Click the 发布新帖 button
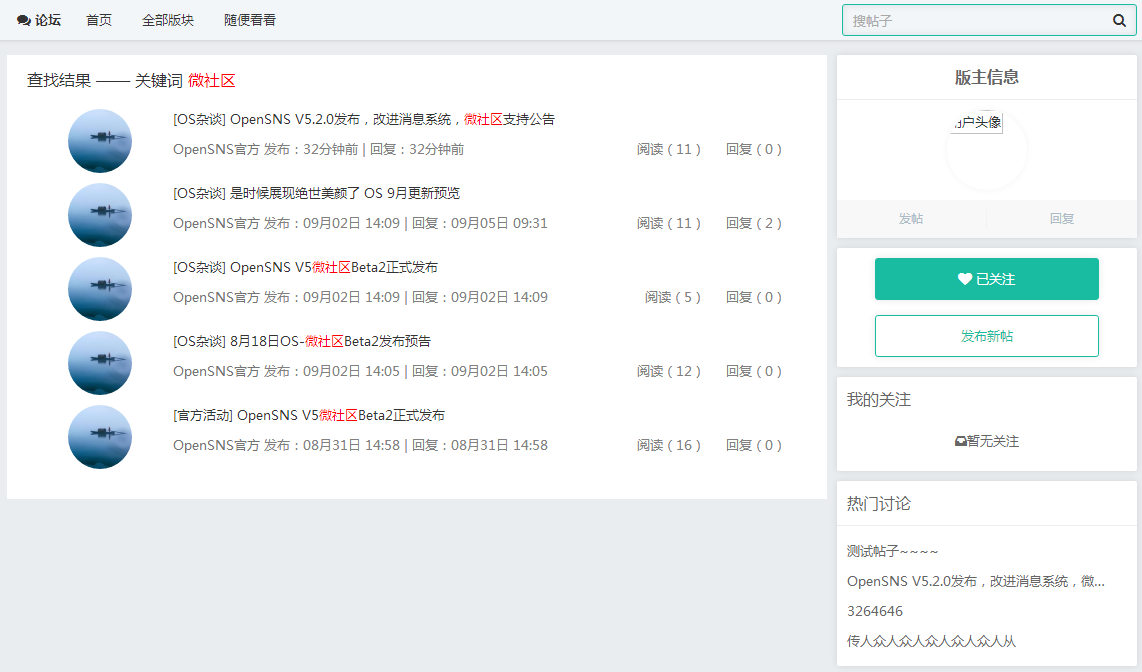This screenshot has width=1142, height=672. coord(986,336)
